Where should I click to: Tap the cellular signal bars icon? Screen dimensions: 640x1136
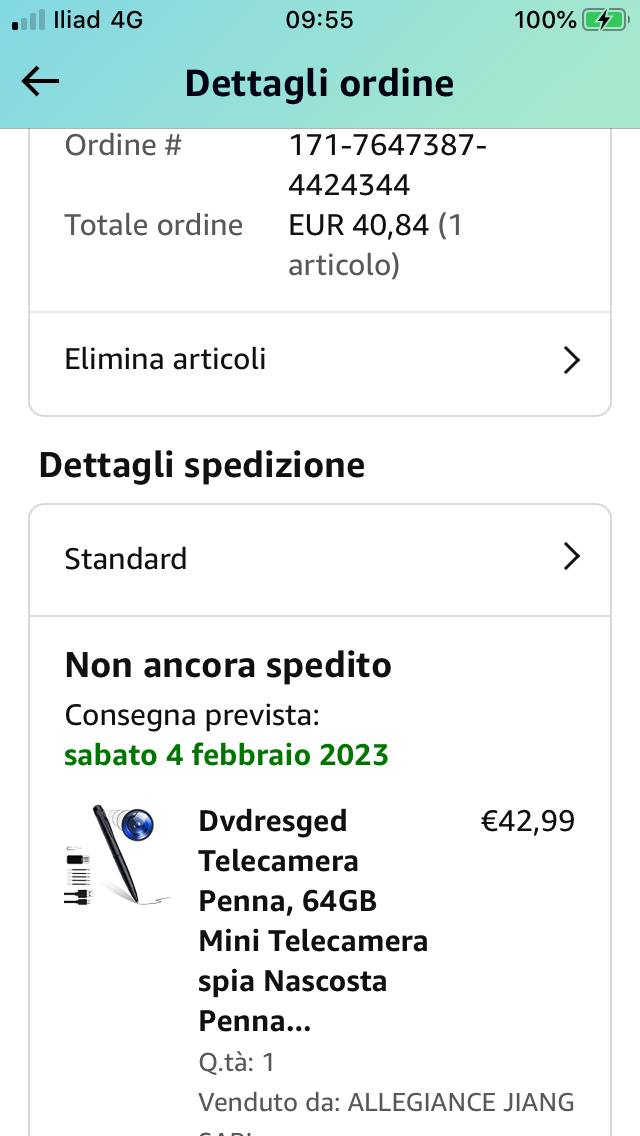click(28, 20)
